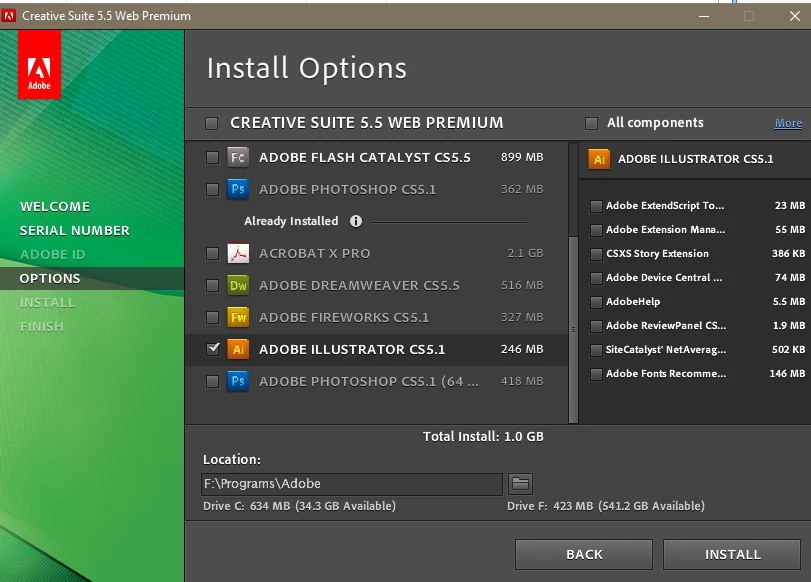Toggle the Acrobat X Pro checkbox

tap(212, 253)
